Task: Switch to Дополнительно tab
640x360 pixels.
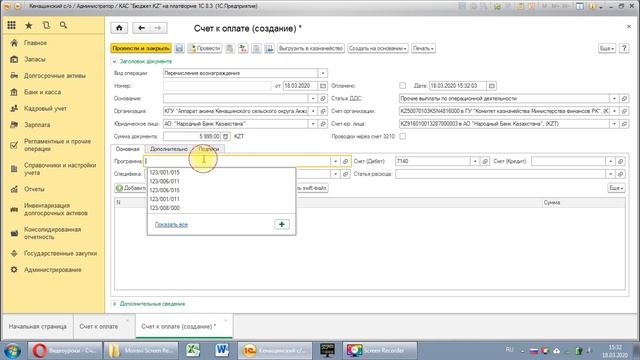Action: [169, 149]
